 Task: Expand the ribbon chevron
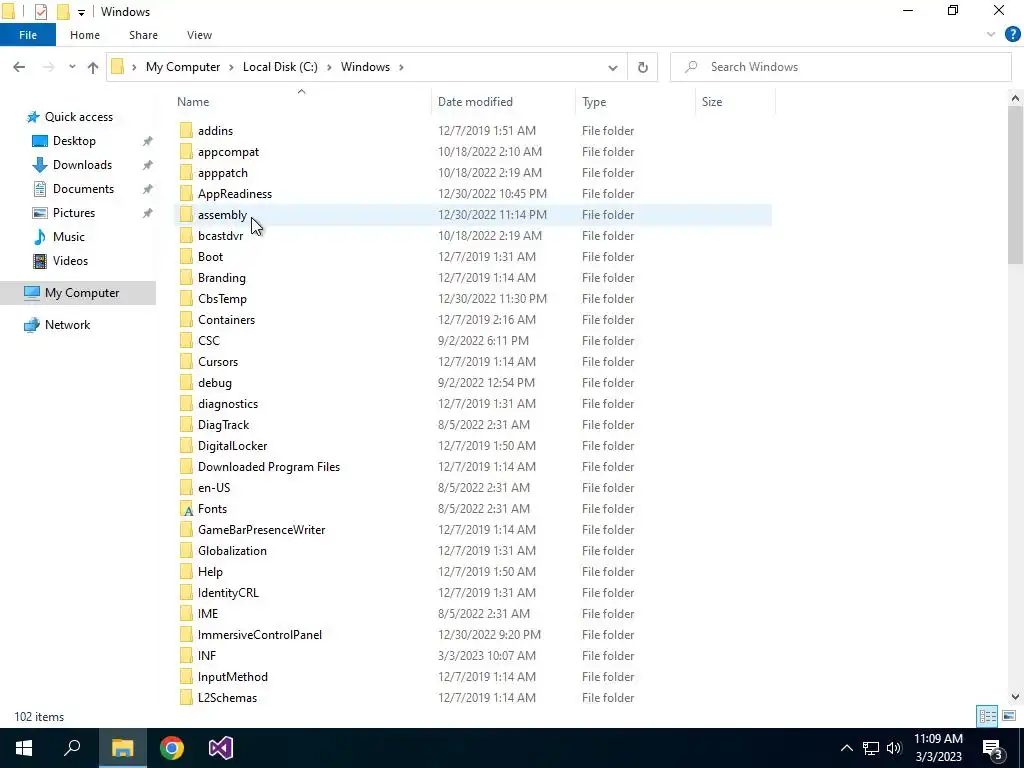pos(991,35)
